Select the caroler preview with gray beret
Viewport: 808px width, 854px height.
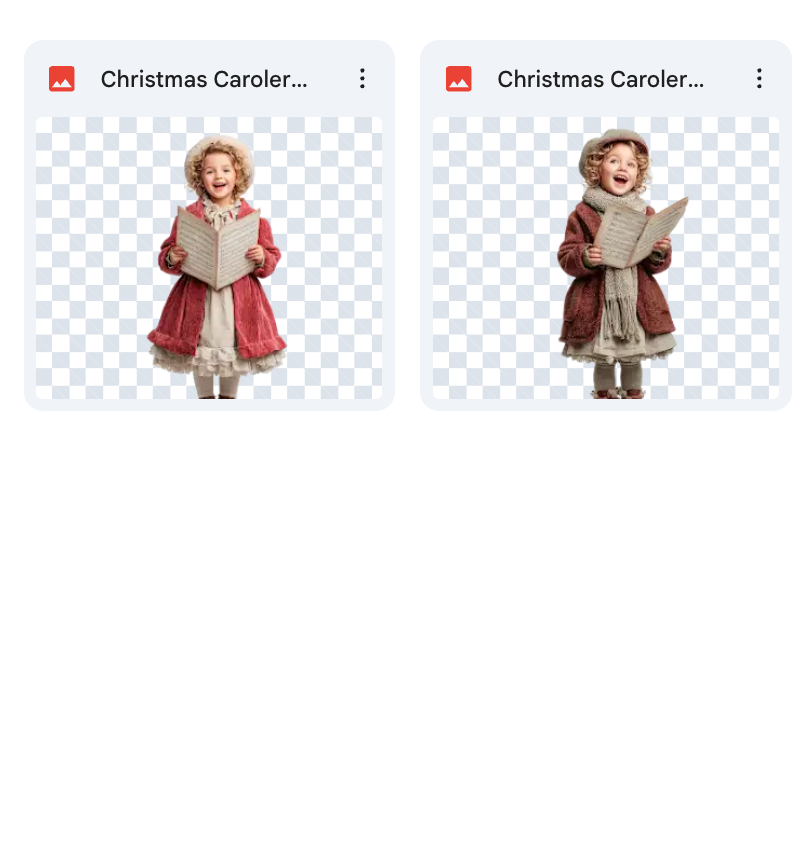[606, 258]
